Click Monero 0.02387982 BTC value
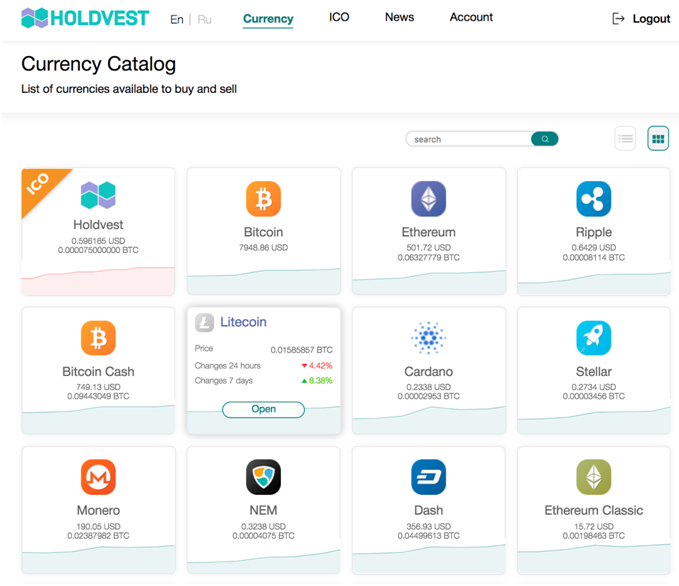Image resolution: width=679 pixels, height=586 pixels. [98, 536]
